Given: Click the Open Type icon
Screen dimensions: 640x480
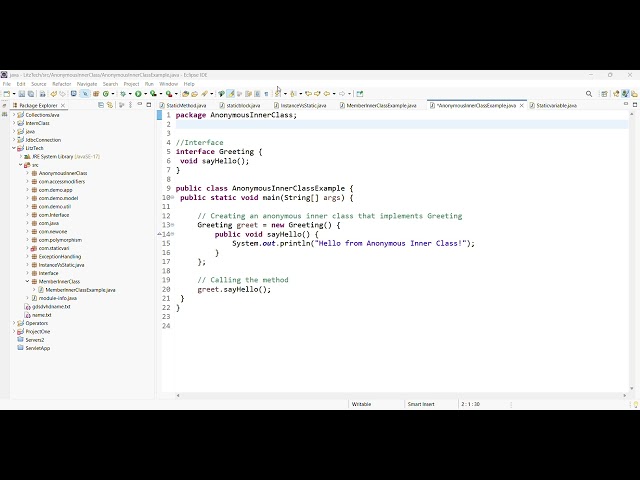Looking at the screenshot, I should 185,94.
